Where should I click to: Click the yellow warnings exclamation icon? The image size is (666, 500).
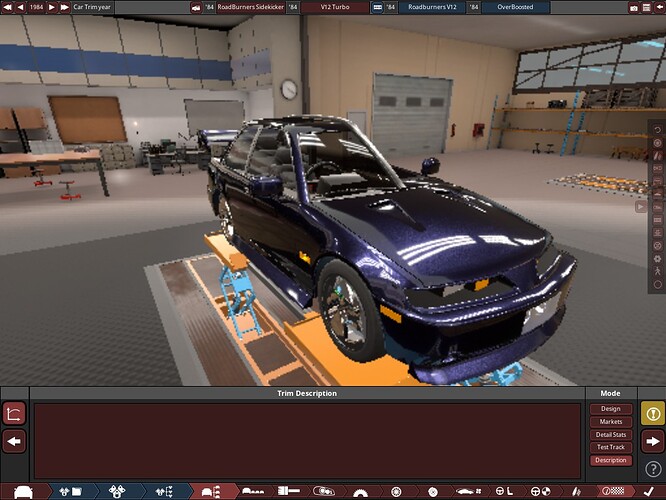[x=652, y=413]
